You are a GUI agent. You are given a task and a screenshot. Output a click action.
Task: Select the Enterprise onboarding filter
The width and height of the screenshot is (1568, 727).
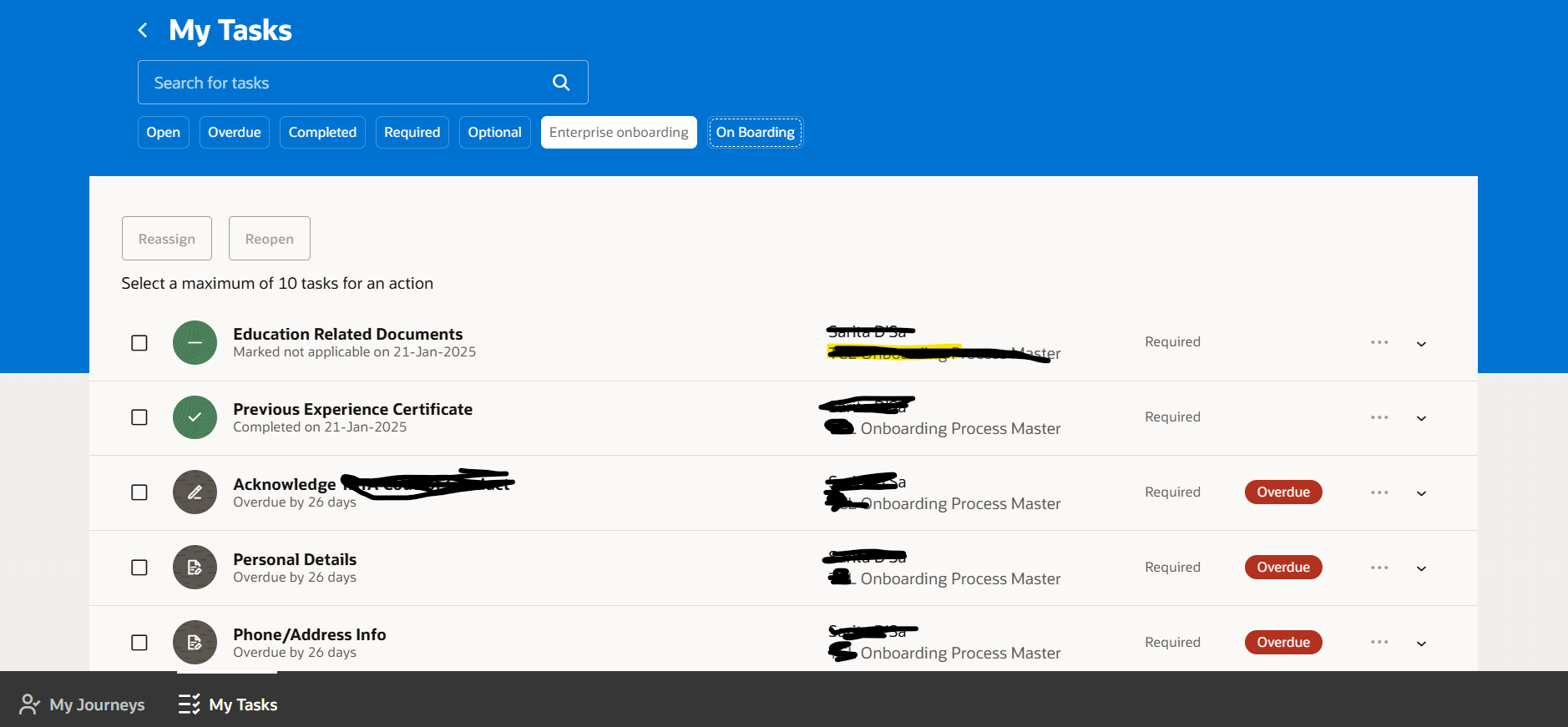[x=619, y=132]
